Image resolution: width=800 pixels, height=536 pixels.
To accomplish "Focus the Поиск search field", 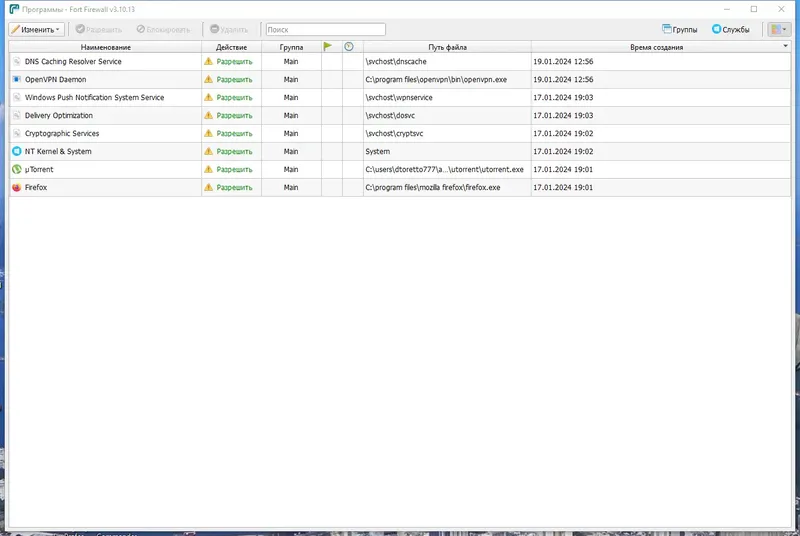I will [x=326, y=30].
